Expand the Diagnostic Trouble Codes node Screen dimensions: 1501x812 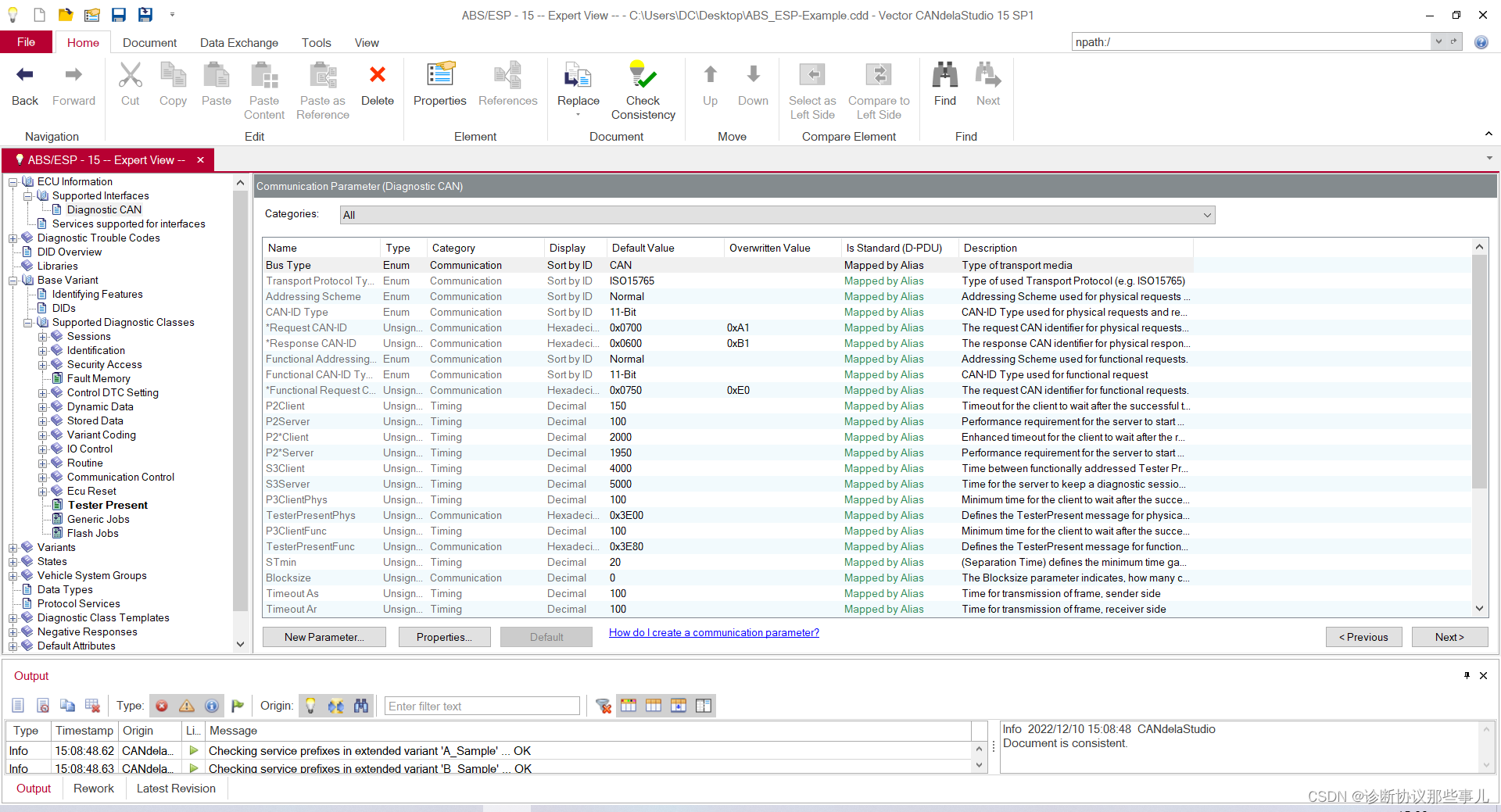pyautogui.click(x=13, y=238)
